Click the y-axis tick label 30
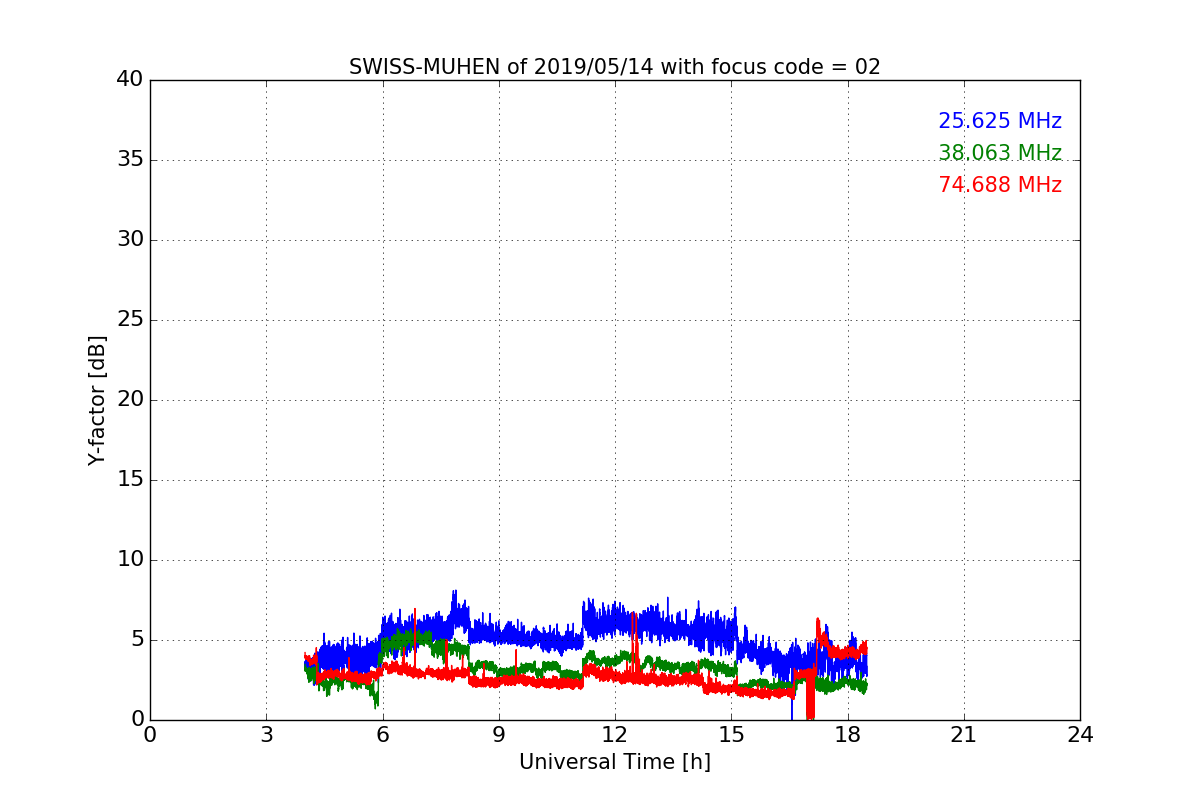 coord(129,240)
